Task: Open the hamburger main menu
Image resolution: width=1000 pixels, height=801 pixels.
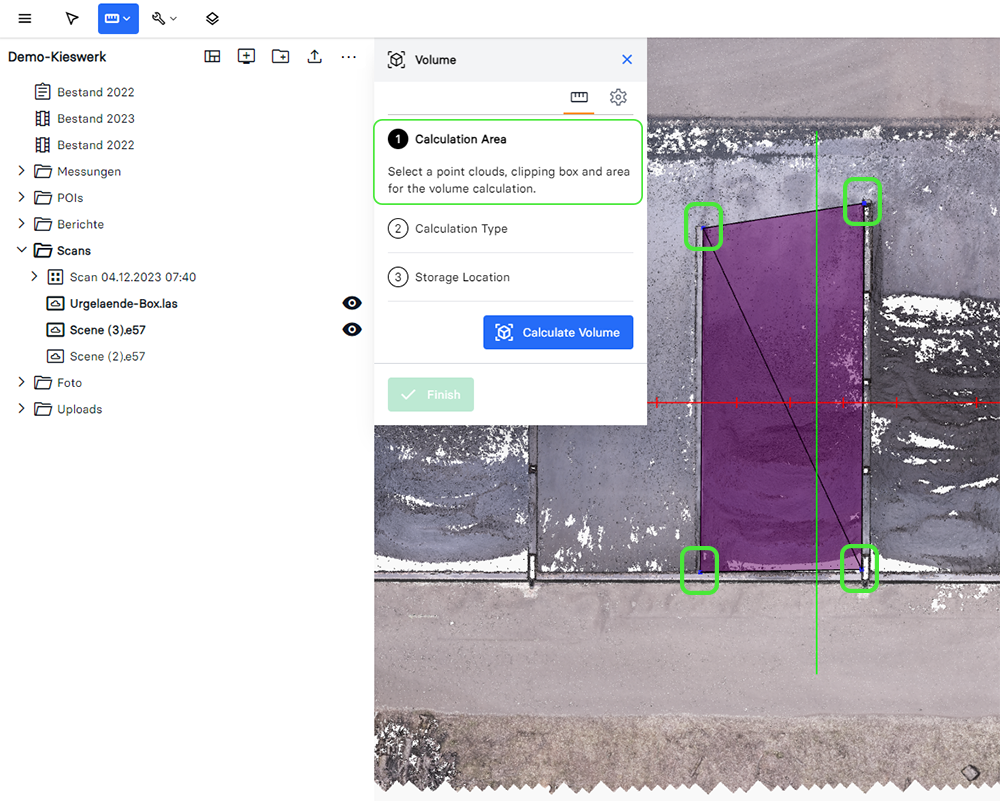Action: [x=25, y=18]
